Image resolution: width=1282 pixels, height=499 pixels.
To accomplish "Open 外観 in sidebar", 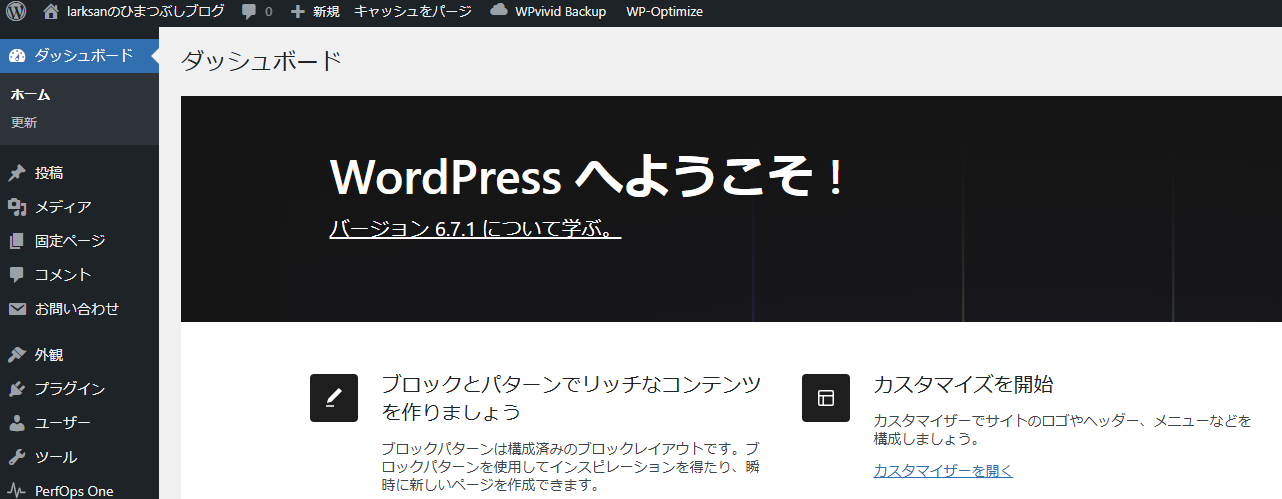I will pos(49,355).
